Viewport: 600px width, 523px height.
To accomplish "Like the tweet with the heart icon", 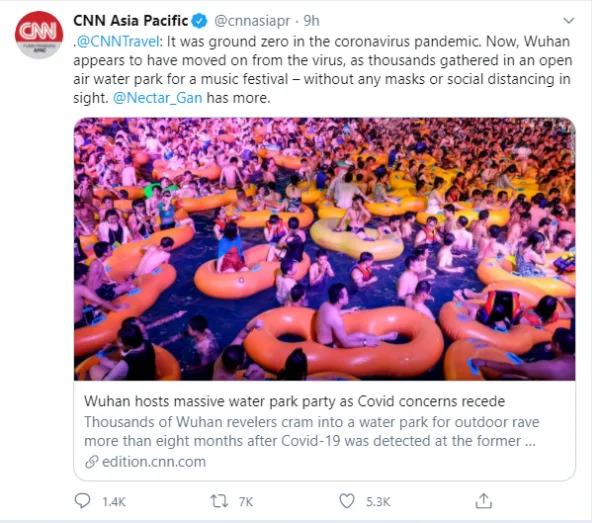I will 347,501.
